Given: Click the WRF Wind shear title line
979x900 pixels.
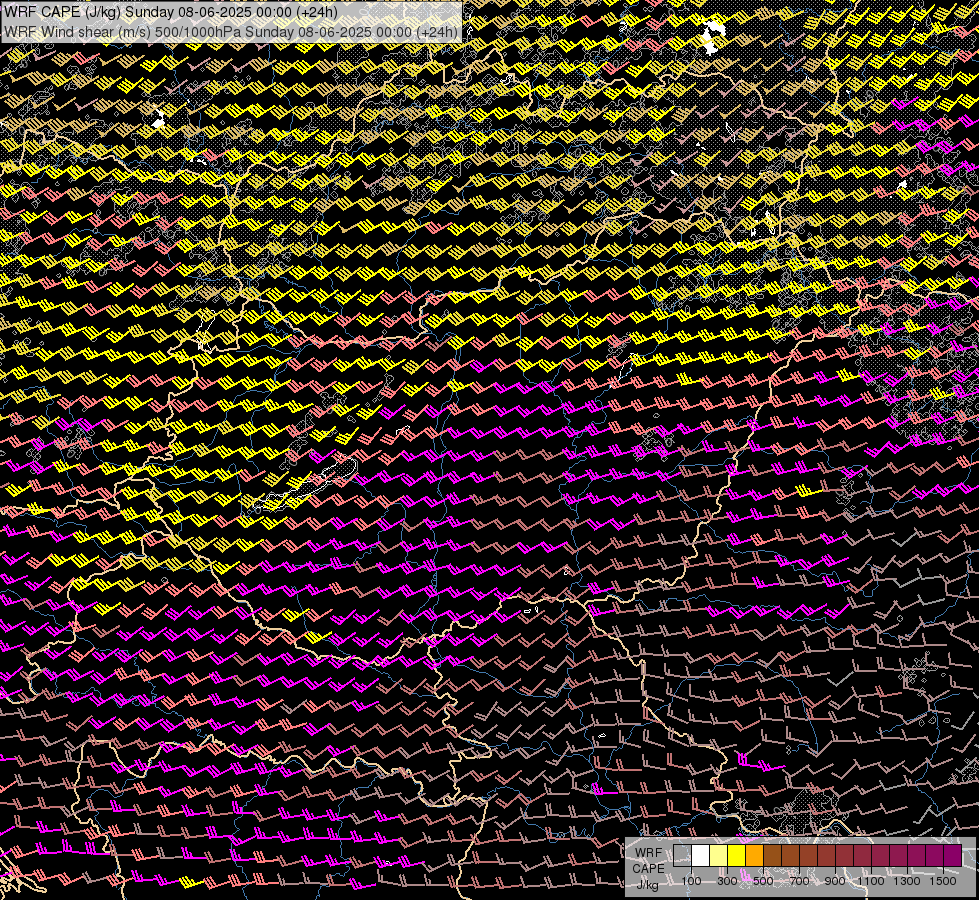Looking at the screenshot, I should (x=231, y=32).
